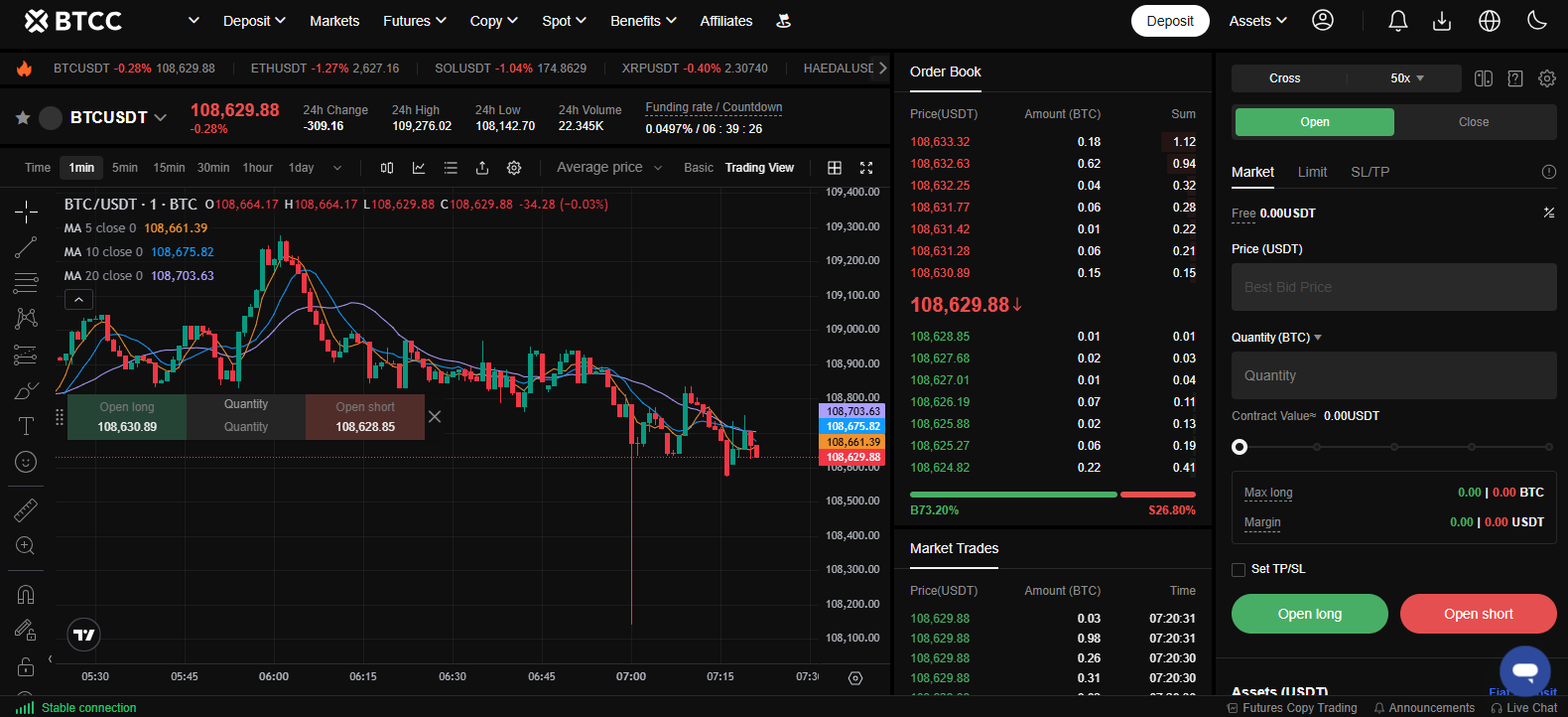
Task: Select the trend line drawing tool
Action: click(x=26, y=247)
